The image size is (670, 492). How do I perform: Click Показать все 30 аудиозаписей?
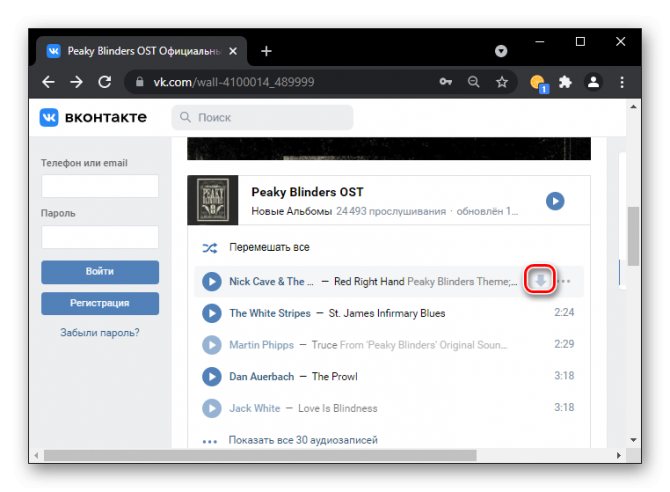pyautogui.click(x=303, y=440)
